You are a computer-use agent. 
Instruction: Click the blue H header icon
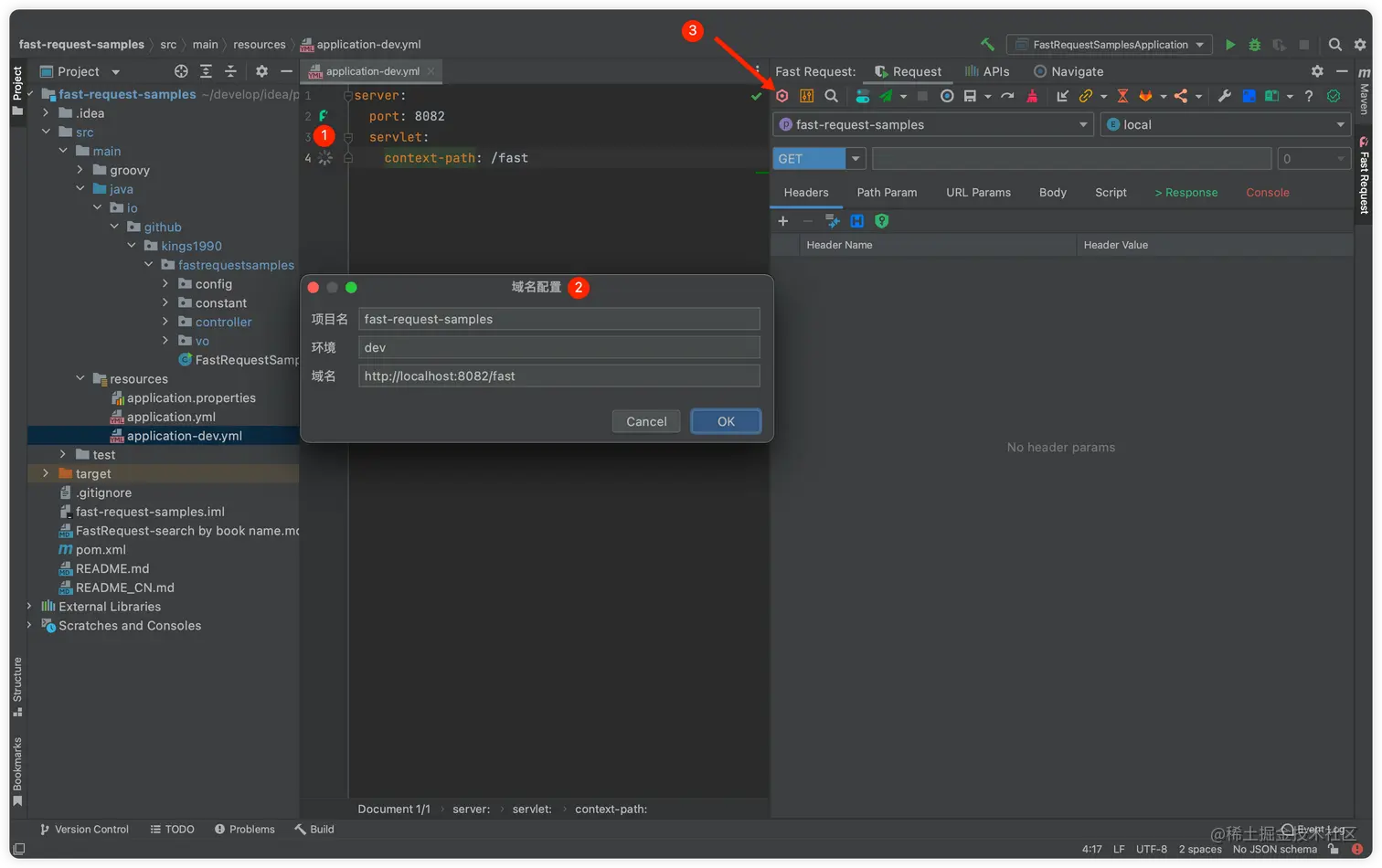click(x=856, y=221)
